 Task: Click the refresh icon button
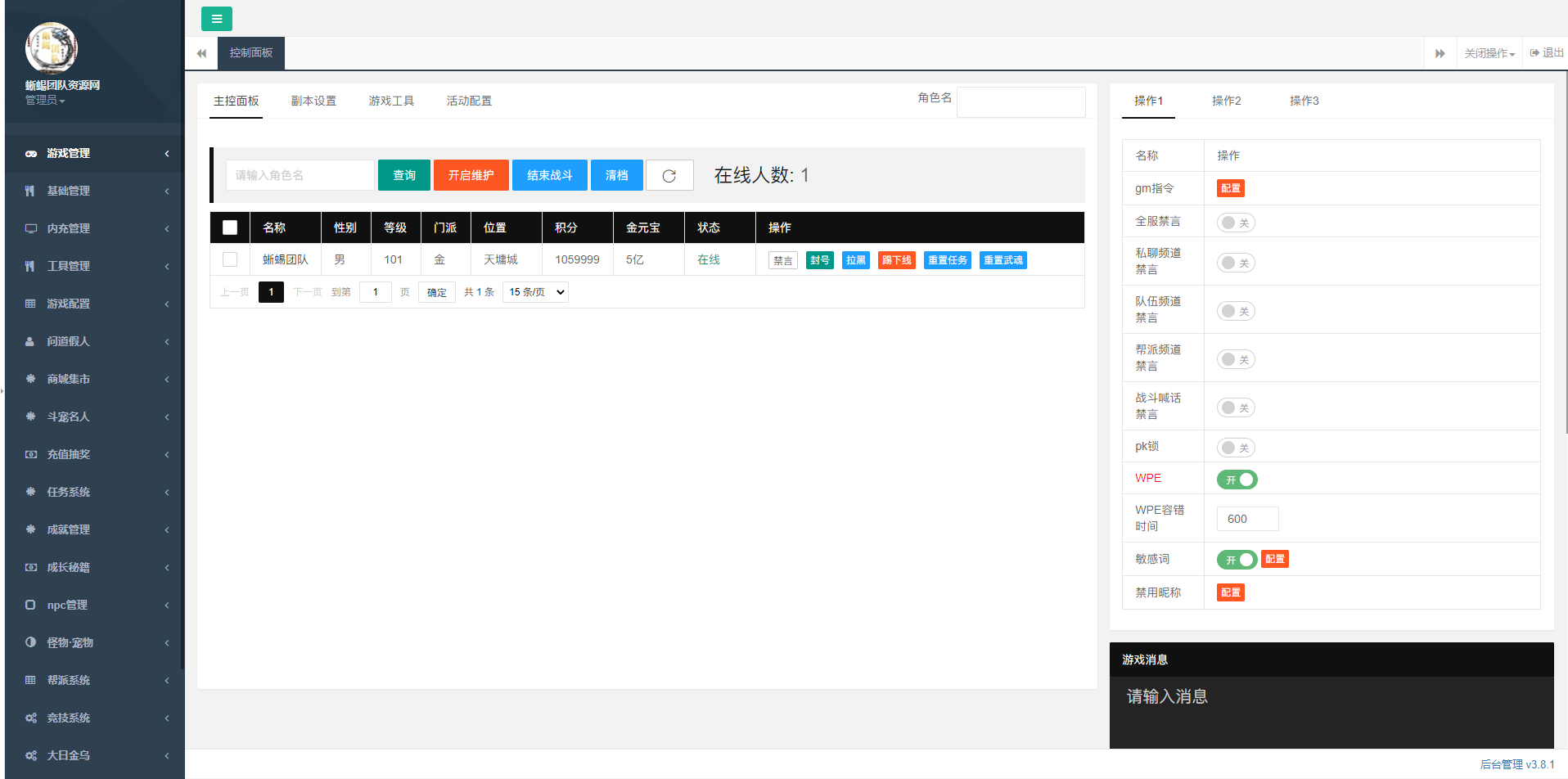[x=669, y=175]
